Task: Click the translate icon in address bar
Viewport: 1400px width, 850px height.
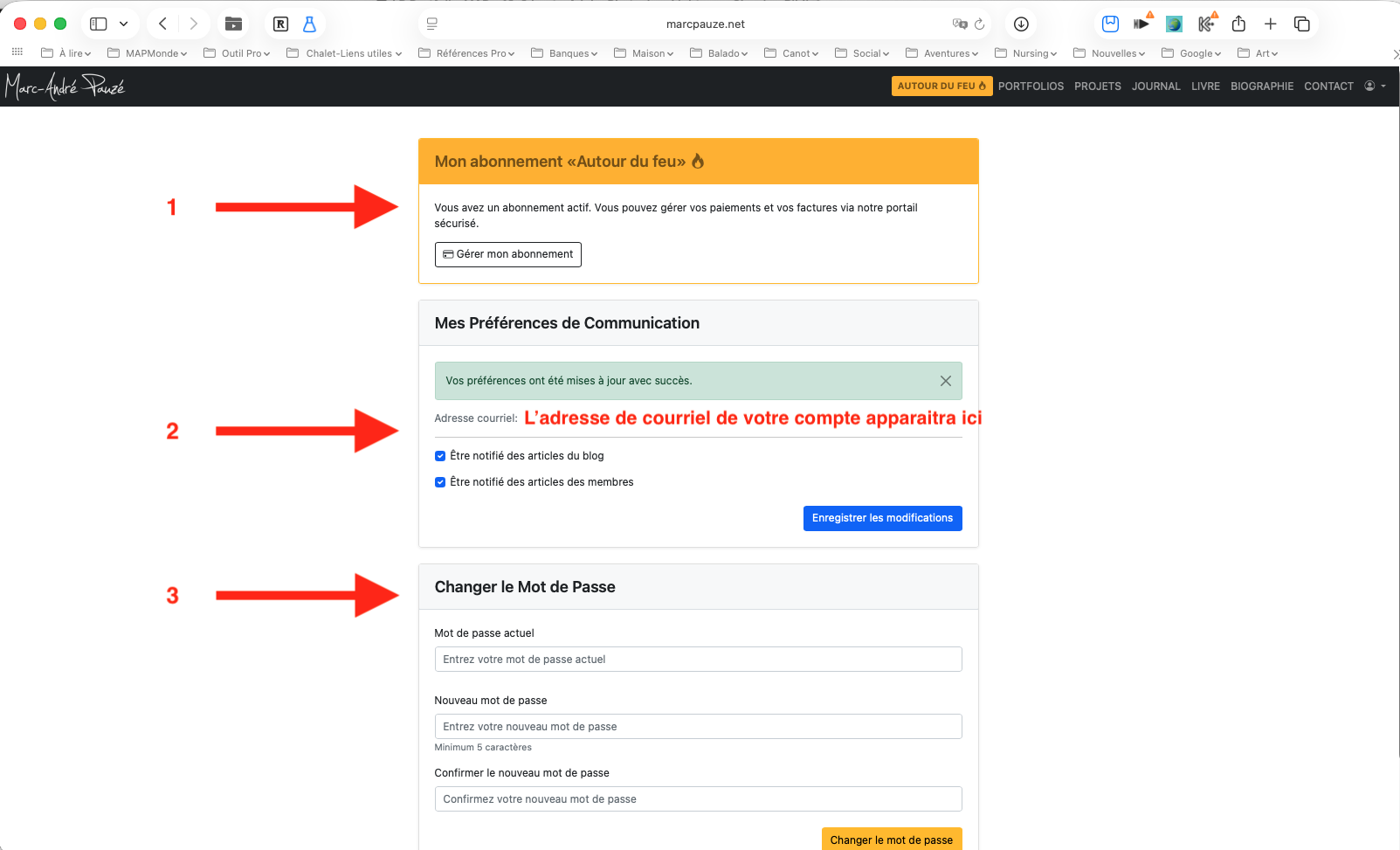Action: pos(959,24)
